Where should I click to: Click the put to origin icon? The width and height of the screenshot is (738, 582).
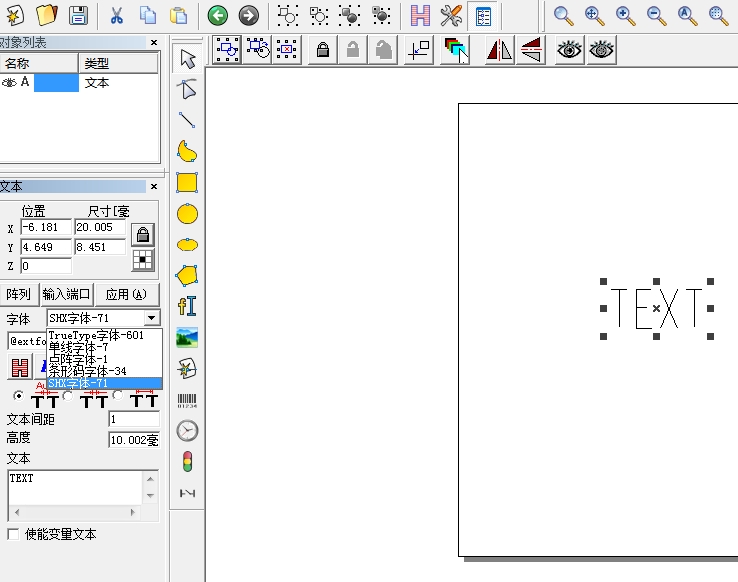click(418, 49)
